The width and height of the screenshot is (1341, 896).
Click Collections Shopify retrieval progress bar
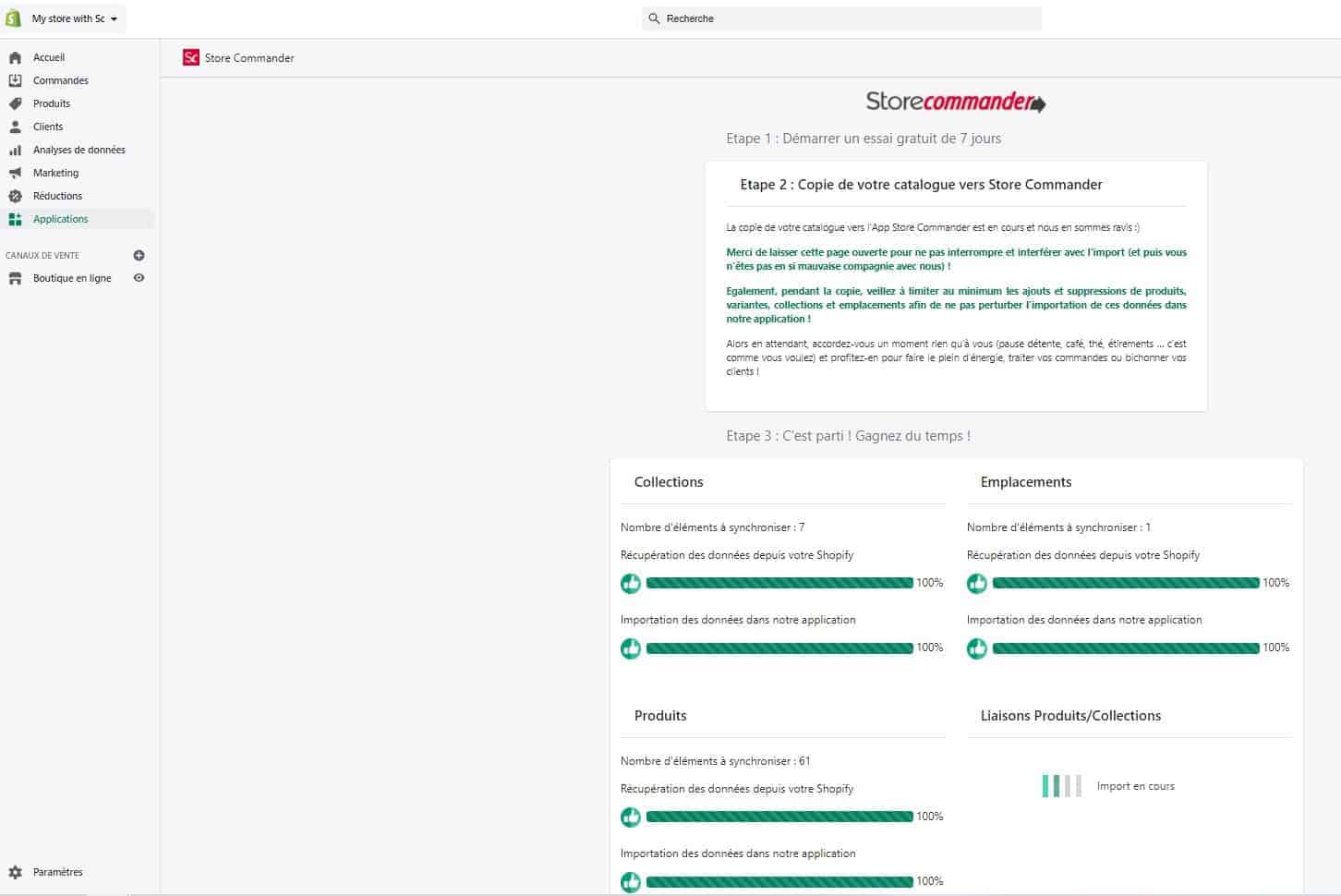[x=779, y=583]
